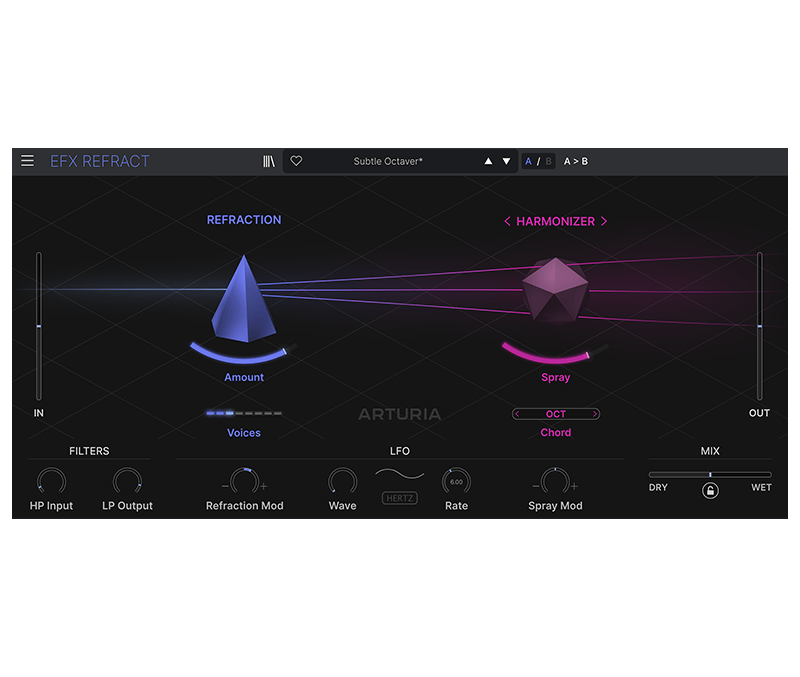Click the HARMONIZER mode title
This screenshot has width=800, height=677.
pos(556,221)
